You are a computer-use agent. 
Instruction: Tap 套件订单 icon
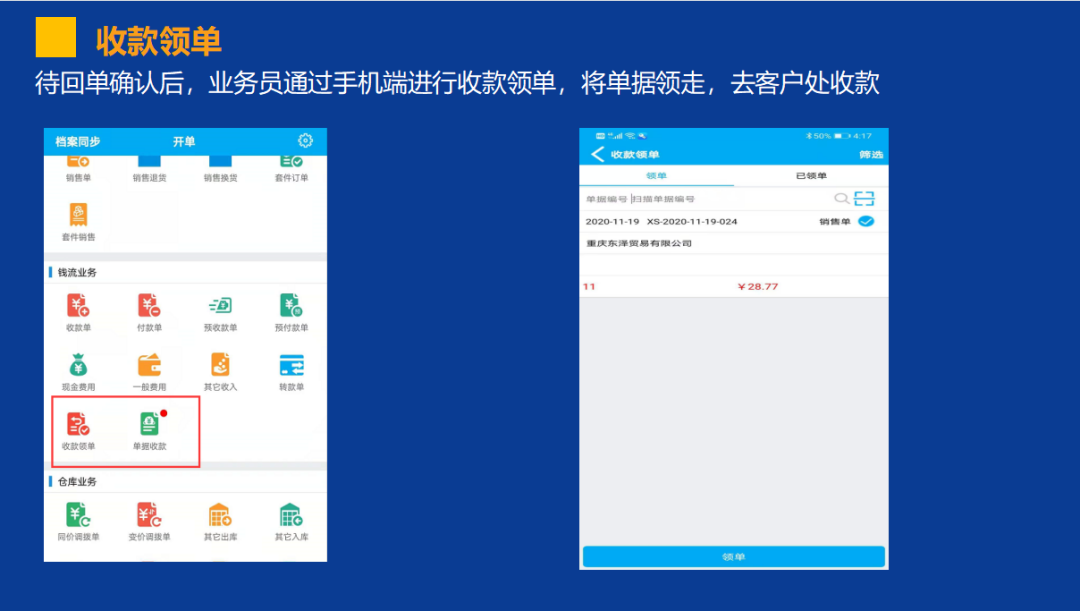click(x=291, y=162)
